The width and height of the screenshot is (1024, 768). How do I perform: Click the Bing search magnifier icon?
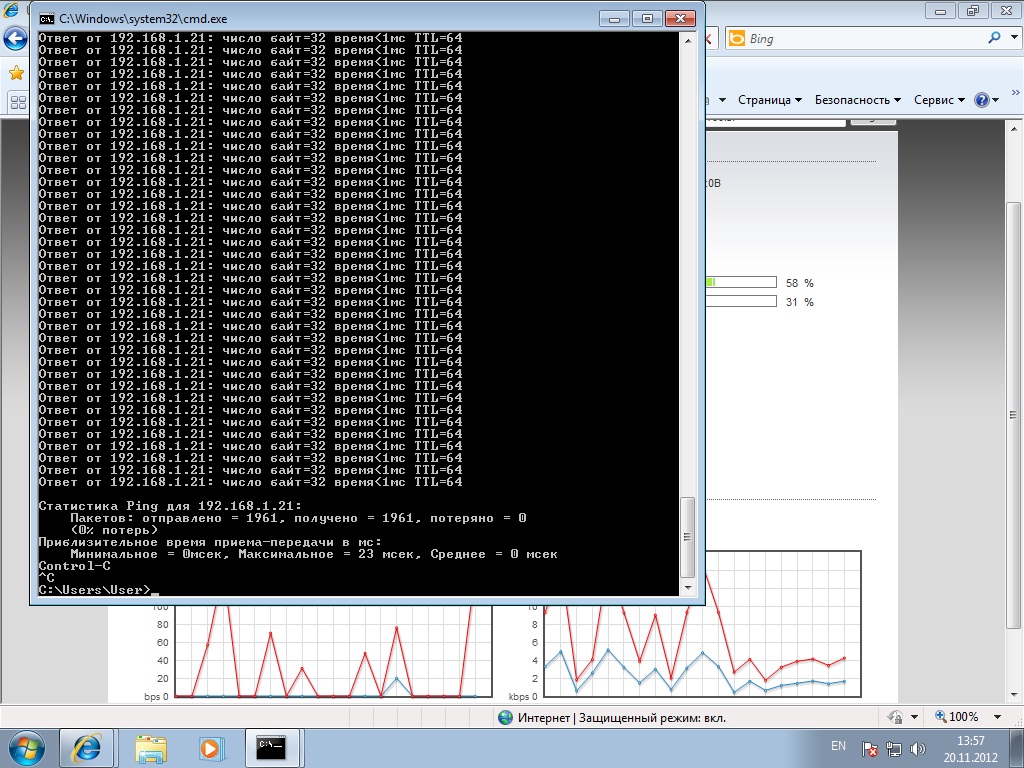pyautogui.click(x=994, y=38)
